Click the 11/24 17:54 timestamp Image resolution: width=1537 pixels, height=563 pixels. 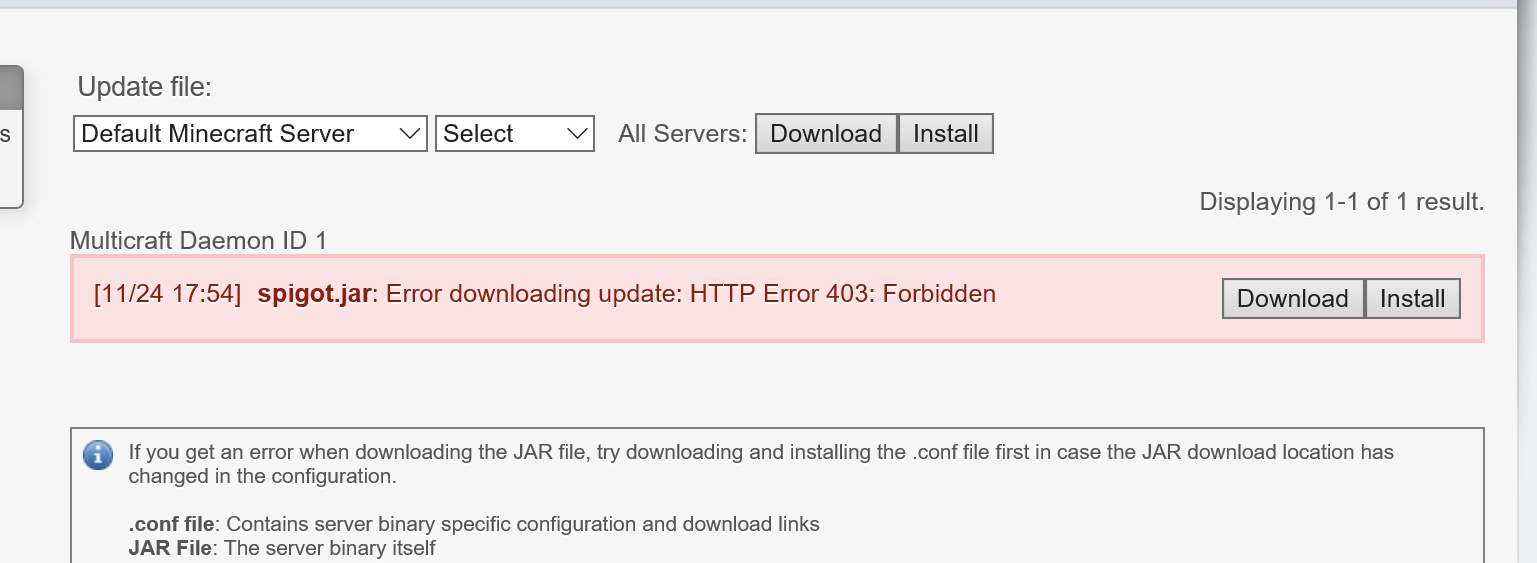(x=167, y=294)
